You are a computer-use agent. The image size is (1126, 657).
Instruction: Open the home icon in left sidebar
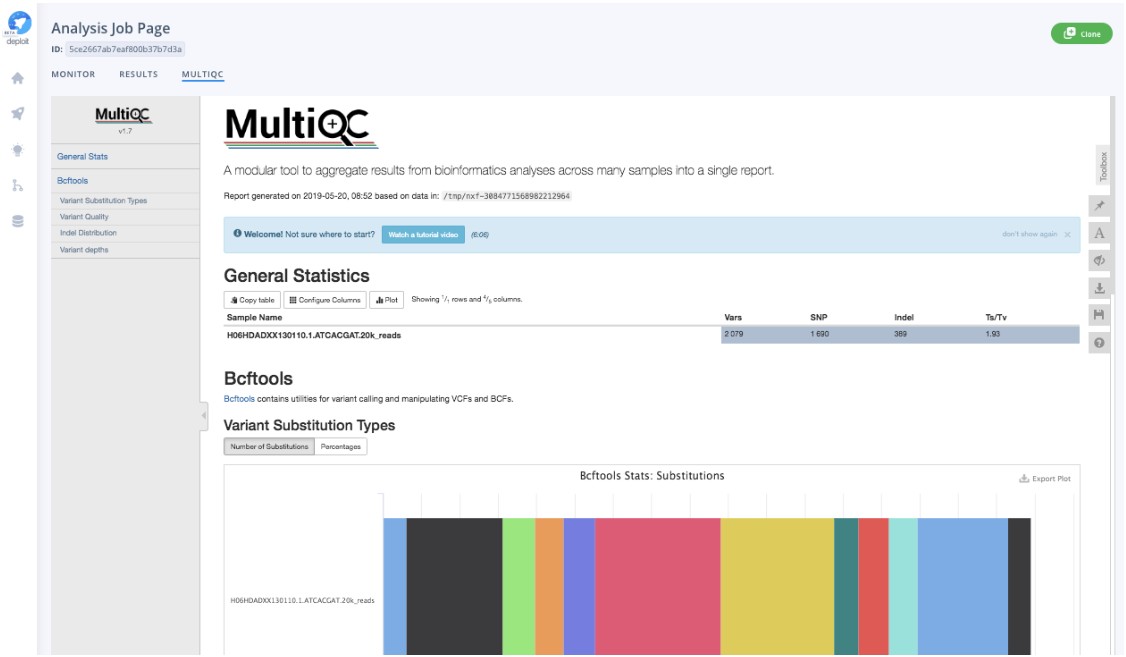17,78
